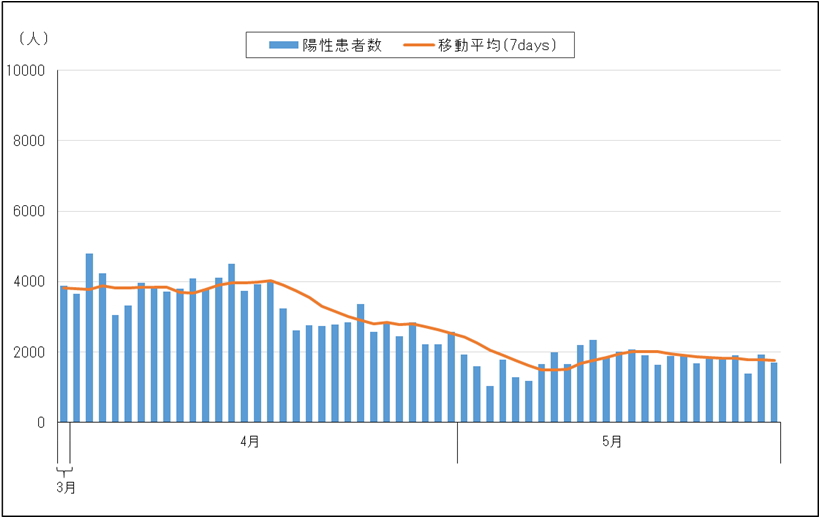Click the (人) axis unit label

33,39
